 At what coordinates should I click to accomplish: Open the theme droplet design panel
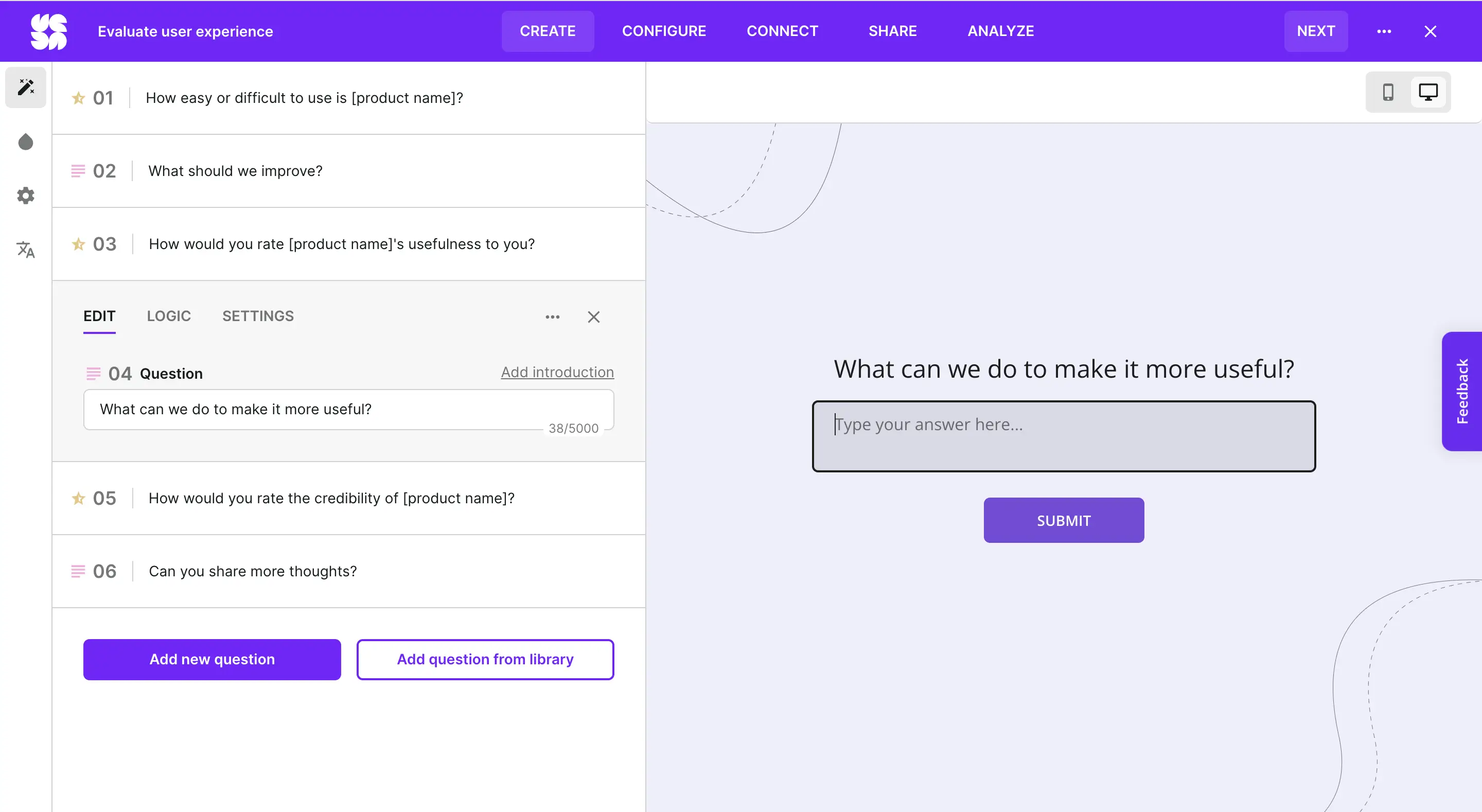pyautogui.click(x=26, y=142)
